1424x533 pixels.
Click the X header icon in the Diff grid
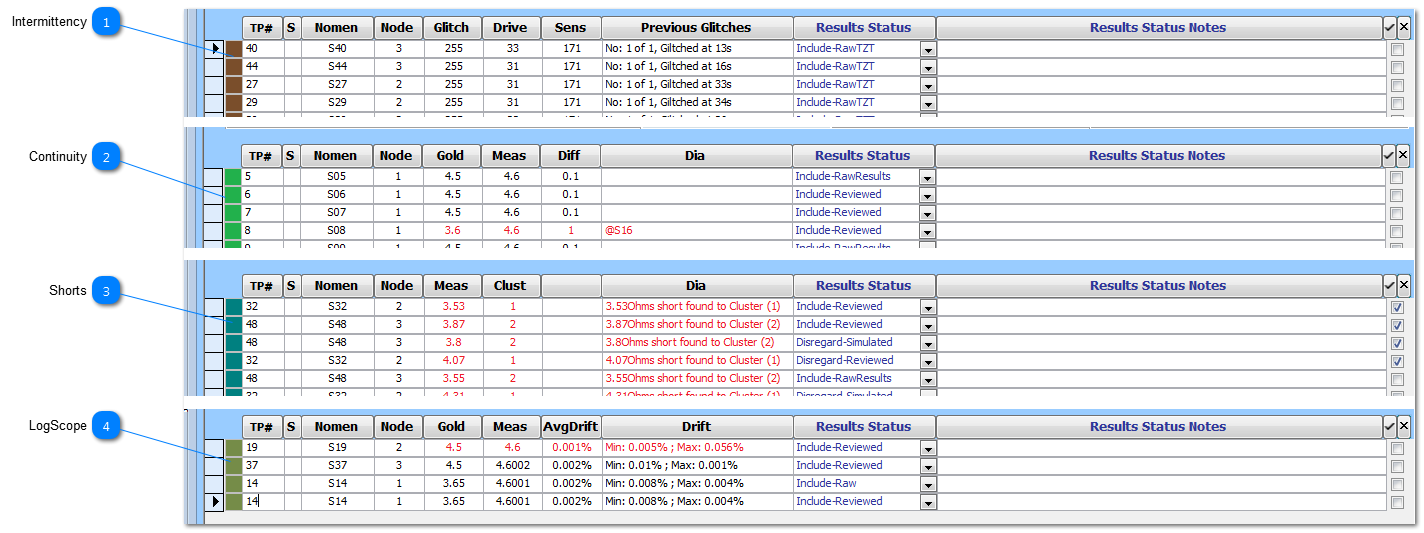point(1403,155)
